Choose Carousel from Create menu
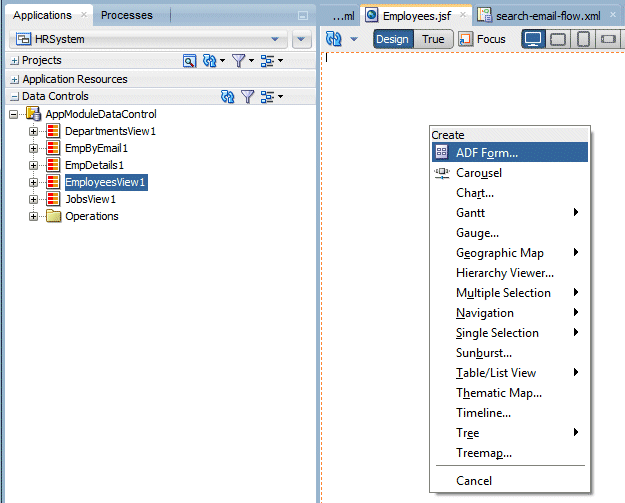The height and width of the screenshot is (503, 625). [x=510, y=173]
